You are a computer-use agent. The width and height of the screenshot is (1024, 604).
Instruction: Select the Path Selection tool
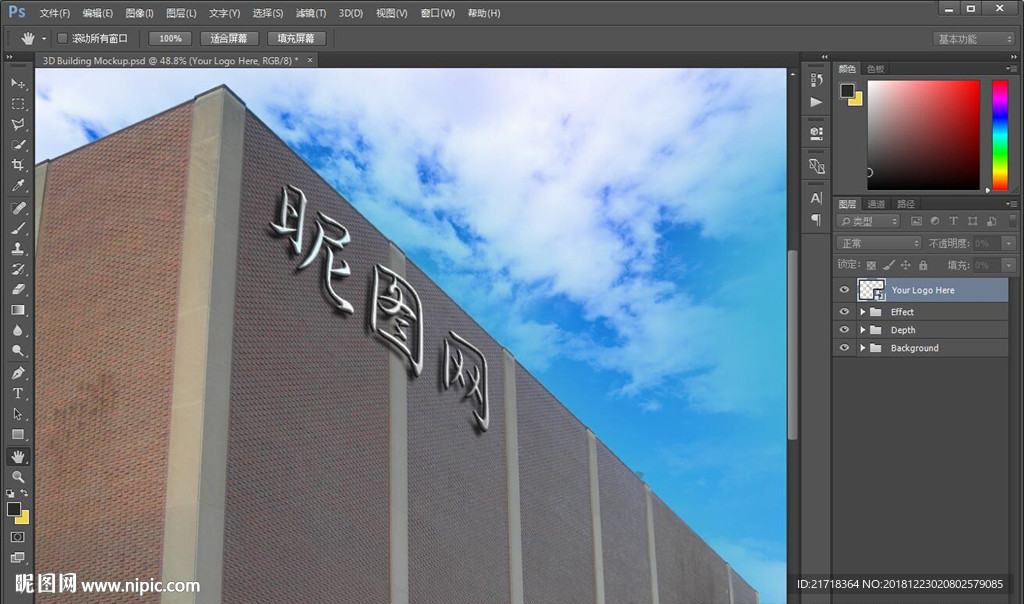[x=18, y=414]
